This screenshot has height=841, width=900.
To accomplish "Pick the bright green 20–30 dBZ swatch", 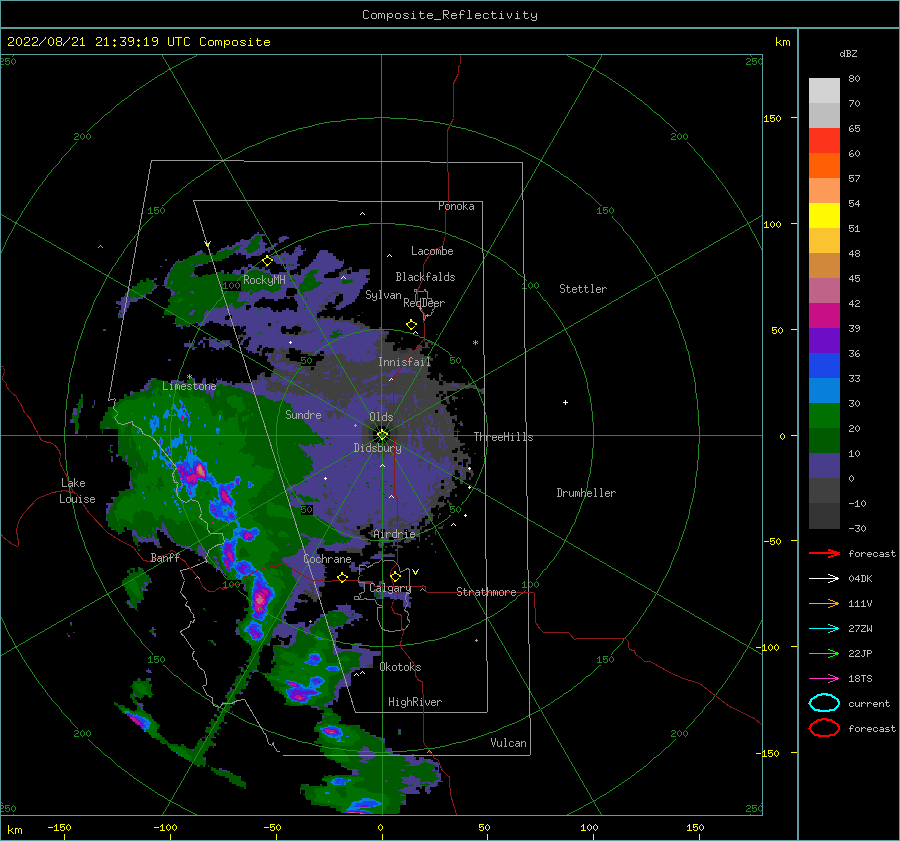I will pos(824,416).
